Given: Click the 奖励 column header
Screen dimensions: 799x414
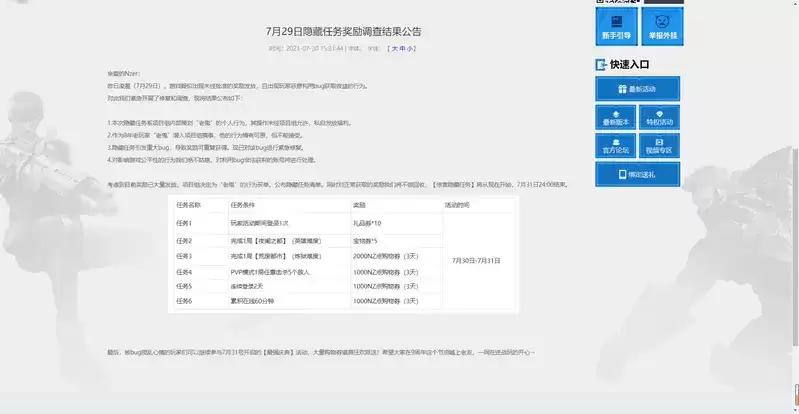Looking at the screenshot, I should [359, 204].
